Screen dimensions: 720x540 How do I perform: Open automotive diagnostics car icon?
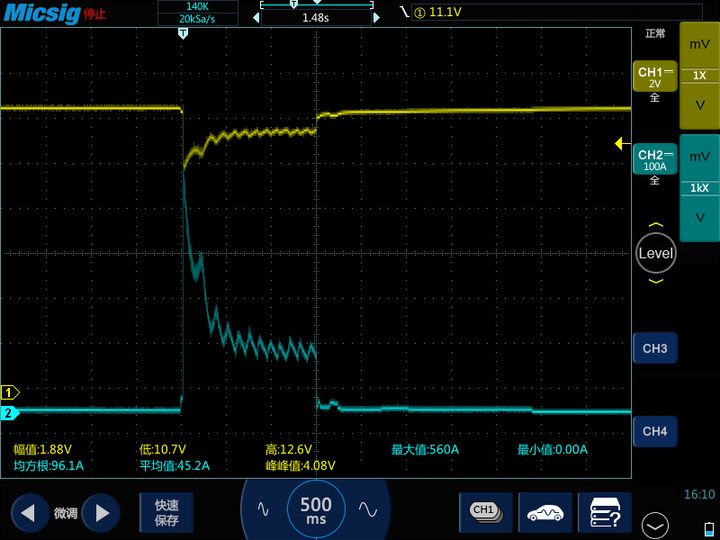[545, 512]
